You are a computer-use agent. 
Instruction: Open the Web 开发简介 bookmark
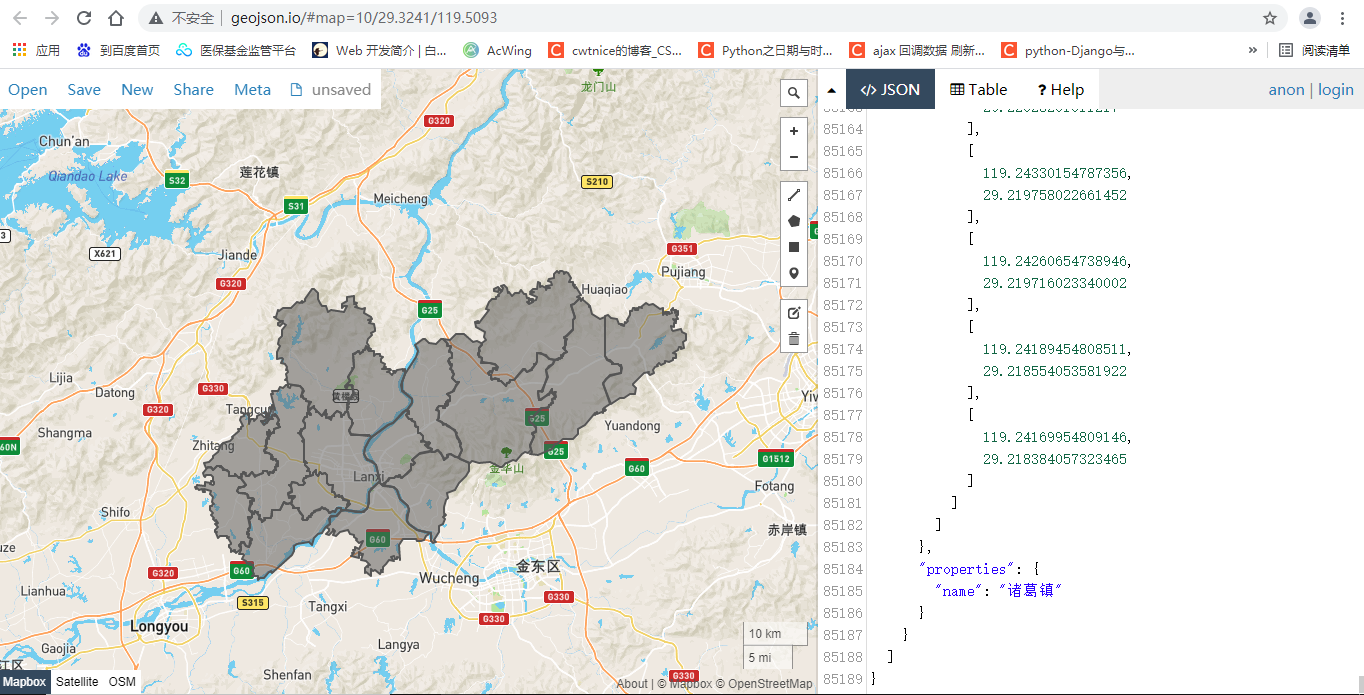(380, 50)
